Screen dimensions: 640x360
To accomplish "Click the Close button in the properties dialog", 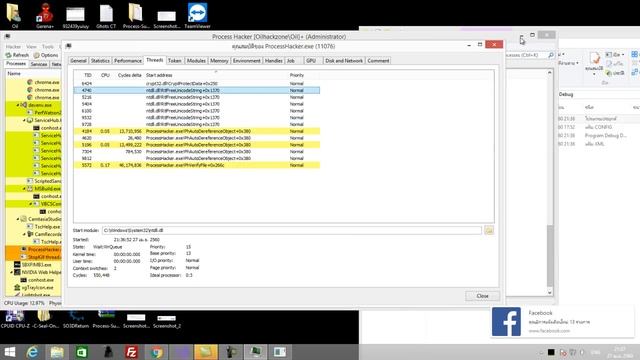I will pos(482,296).
